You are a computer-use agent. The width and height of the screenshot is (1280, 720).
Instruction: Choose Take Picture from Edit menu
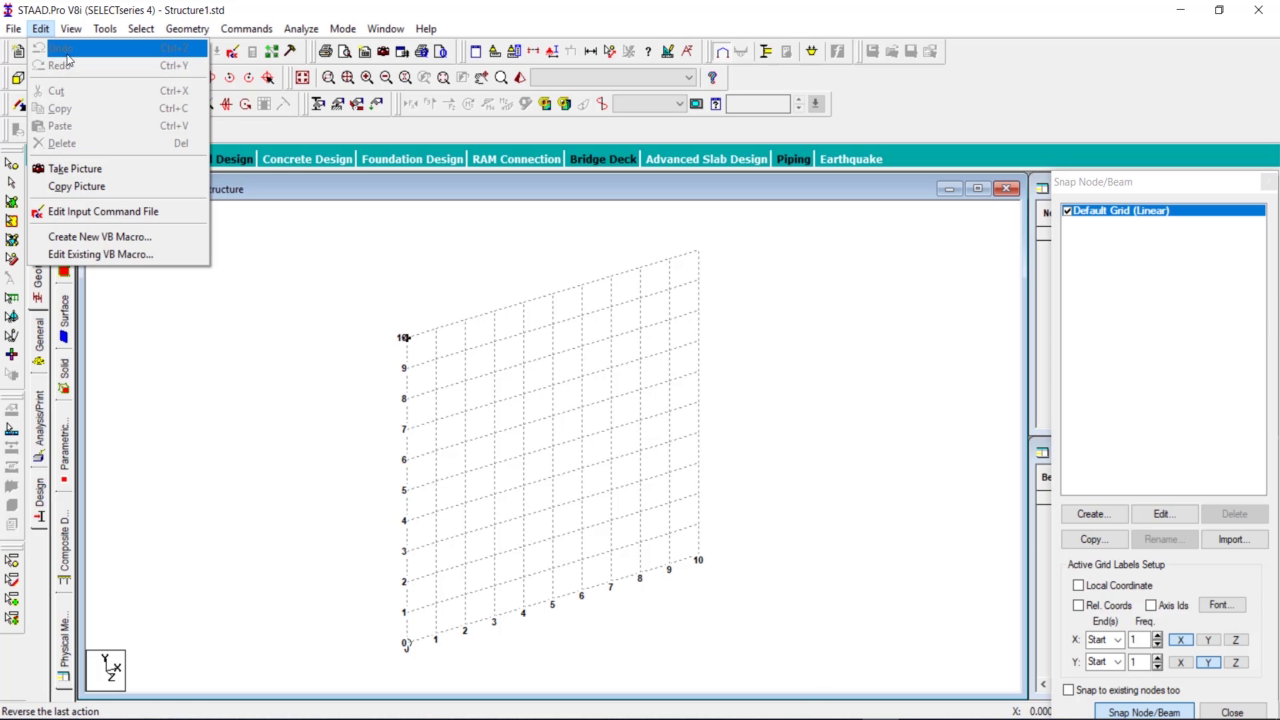75,169
